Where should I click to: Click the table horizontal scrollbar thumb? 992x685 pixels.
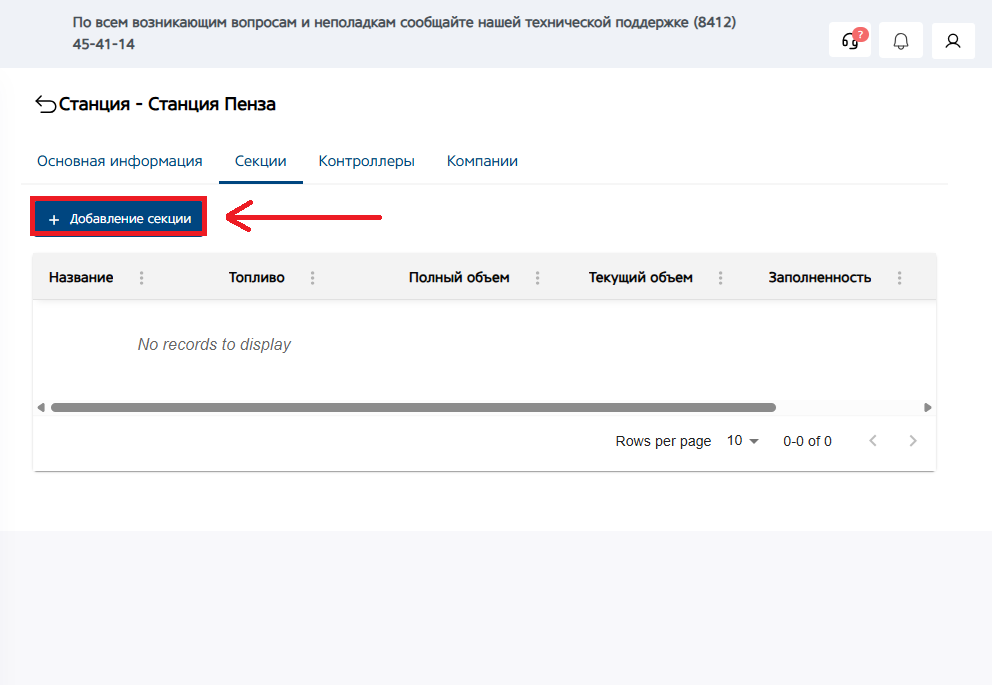coord(413,407)
